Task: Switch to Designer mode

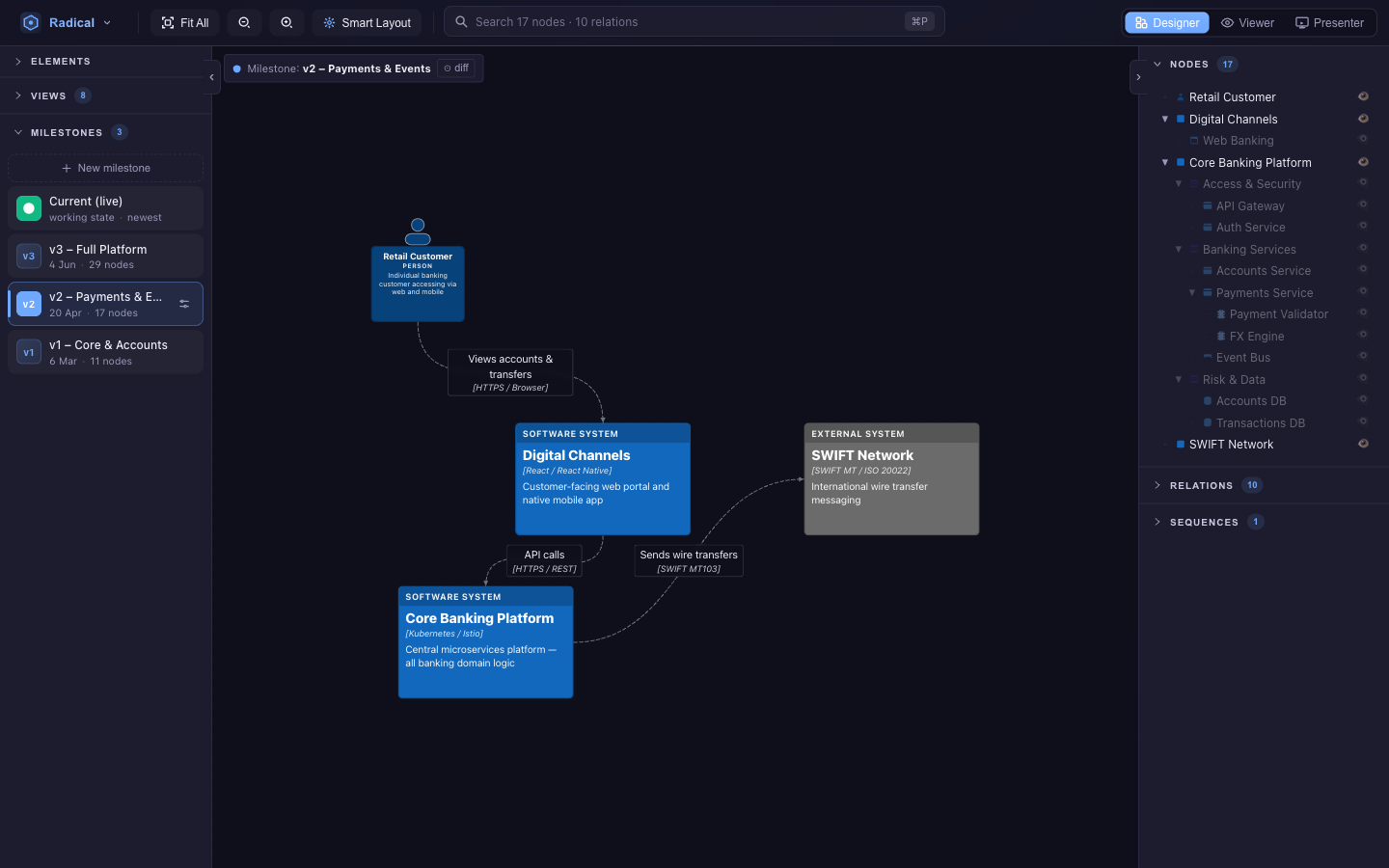Action: pyautogui.click(x=1167, y=22)
